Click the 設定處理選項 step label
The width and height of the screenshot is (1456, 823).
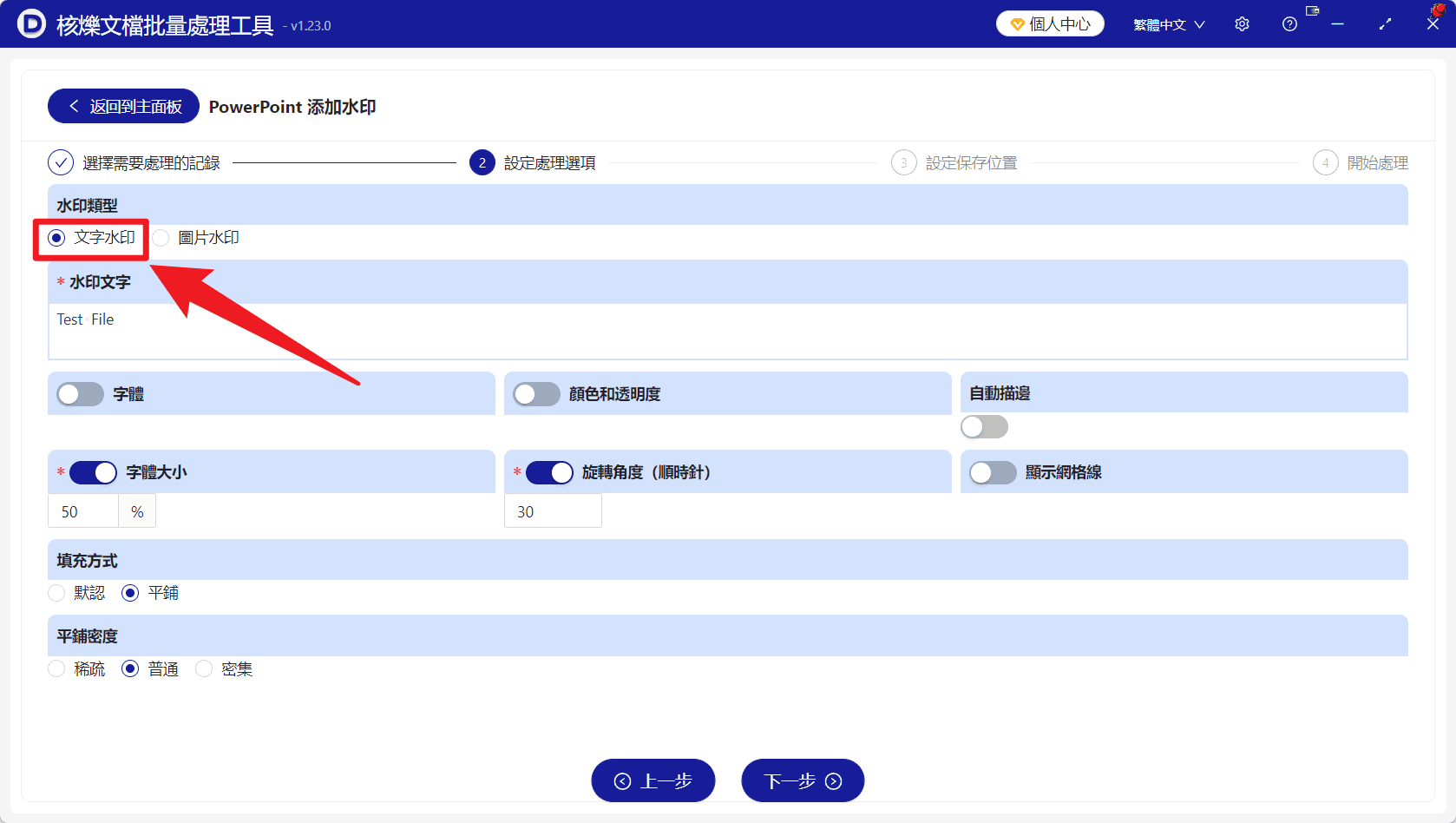click(549, 163)
